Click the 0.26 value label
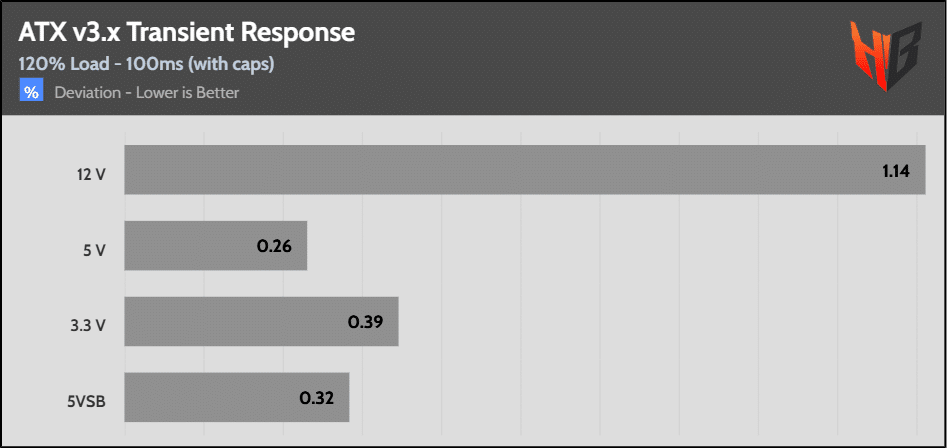Image resolution: width=947 pixels, height=448 pixels. (x=274, y=246)
